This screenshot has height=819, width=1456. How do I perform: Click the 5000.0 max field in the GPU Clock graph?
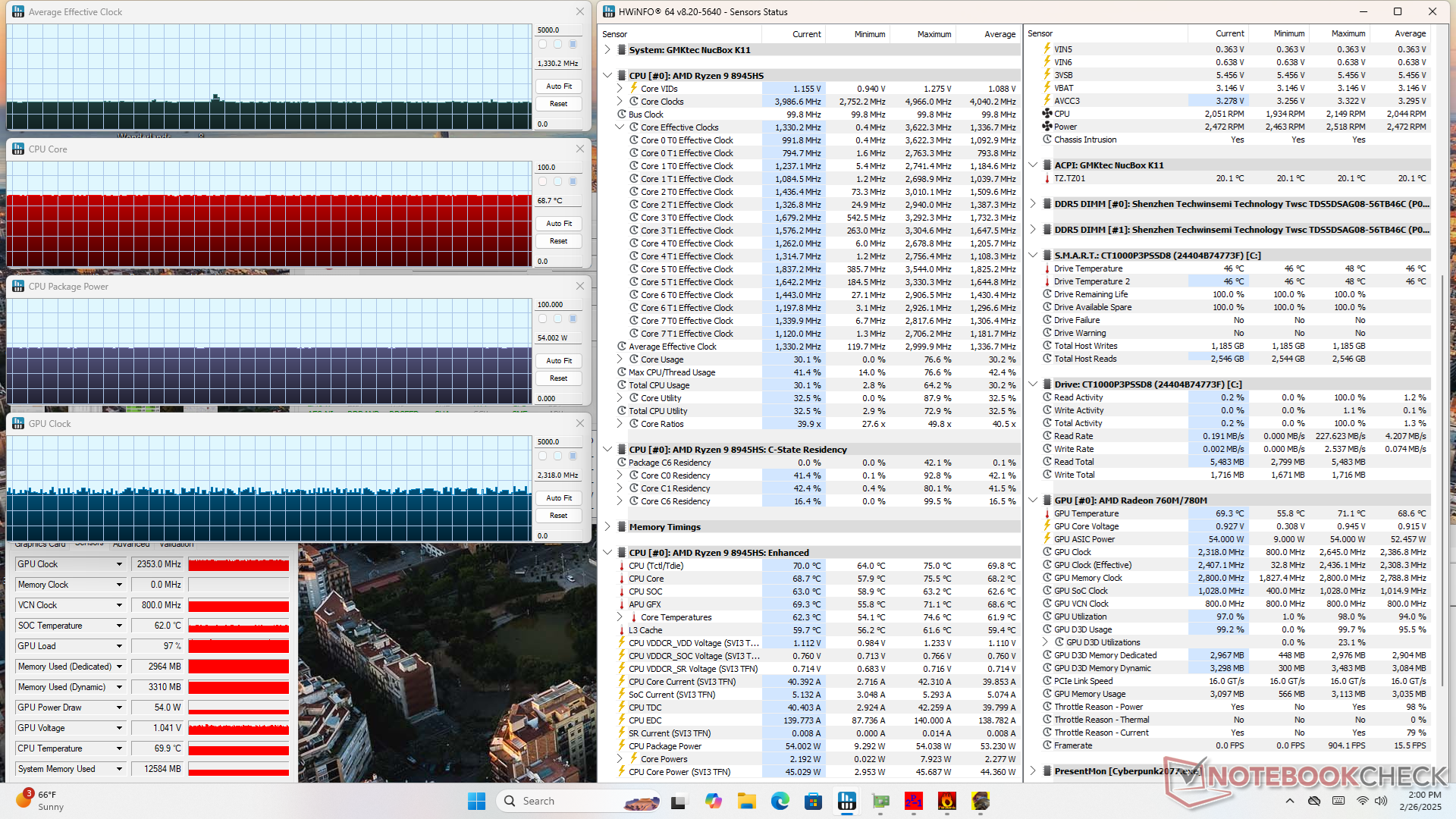[559, 441]
